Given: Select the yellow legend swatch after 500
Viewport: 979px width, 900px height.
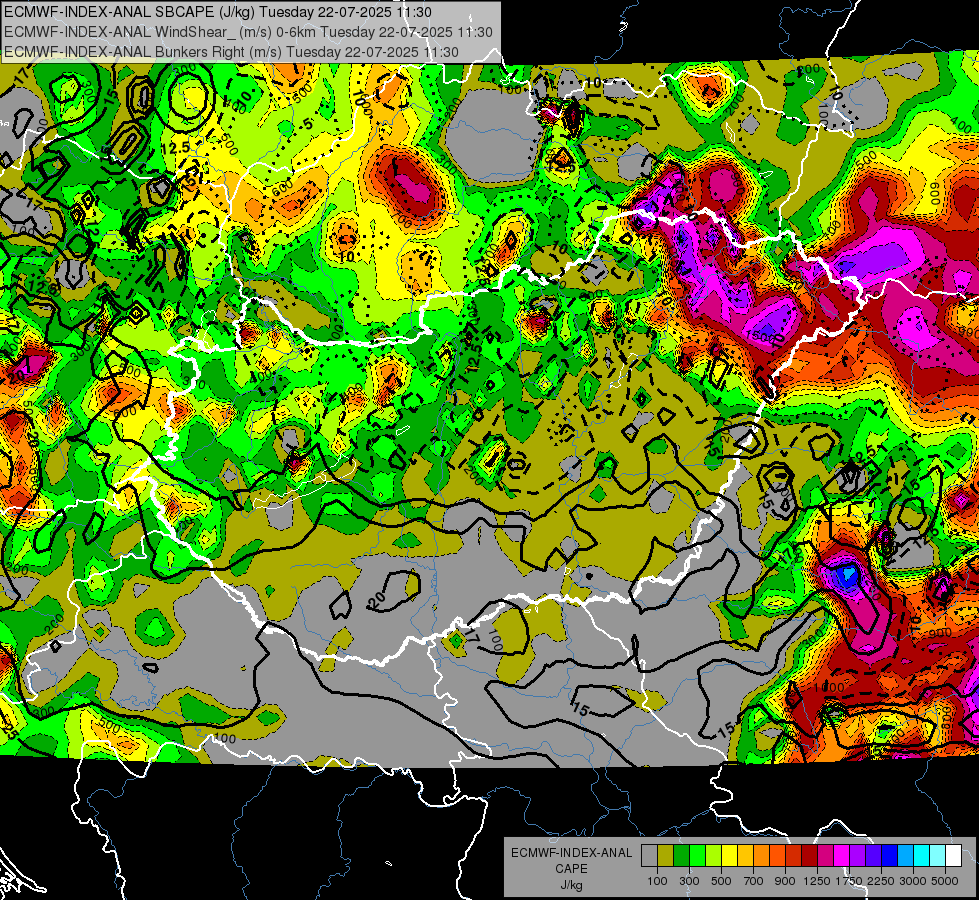Looking at the screenshot, I should click(x=729, y=856).
